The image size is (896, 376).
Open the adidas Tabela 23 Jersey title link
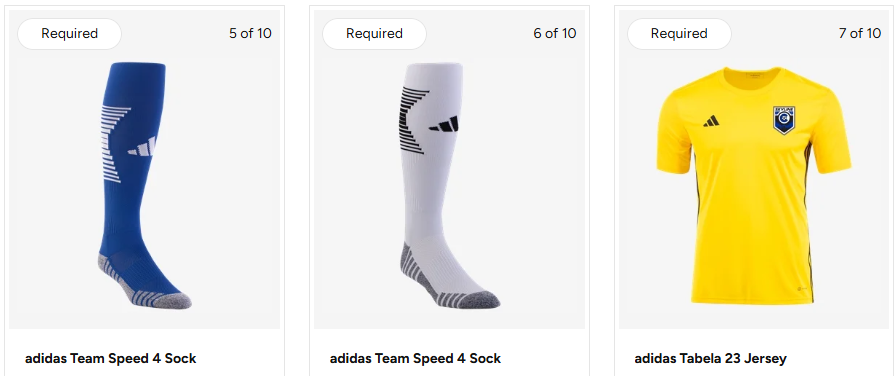click(x=710, y=359)
